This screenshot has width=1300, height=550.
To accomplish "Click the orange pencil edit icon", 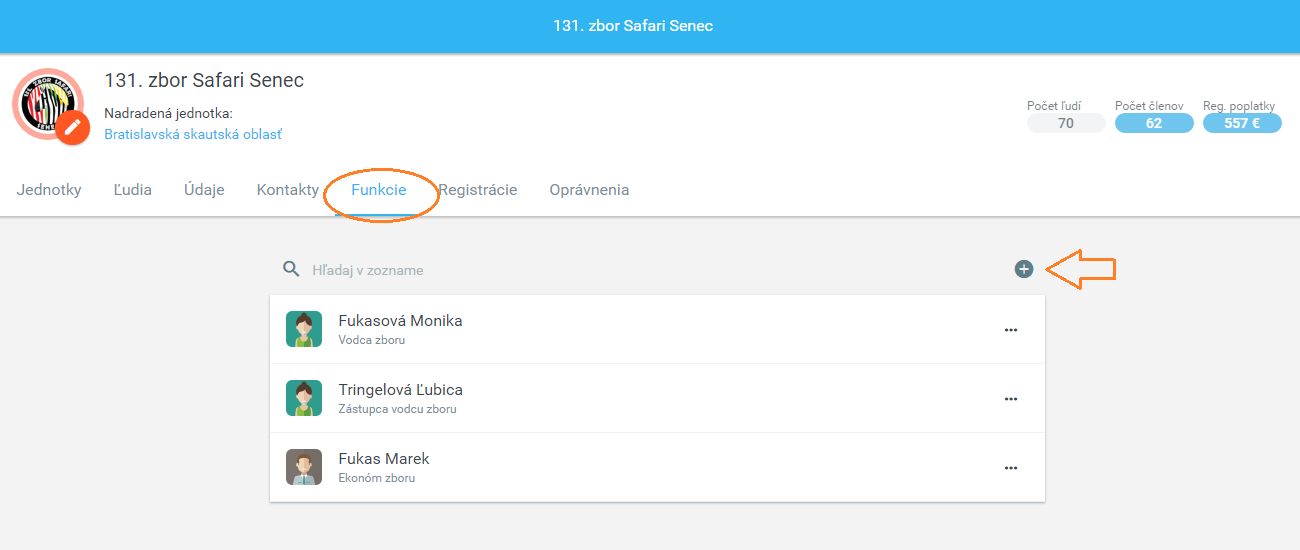I will 72,128.
